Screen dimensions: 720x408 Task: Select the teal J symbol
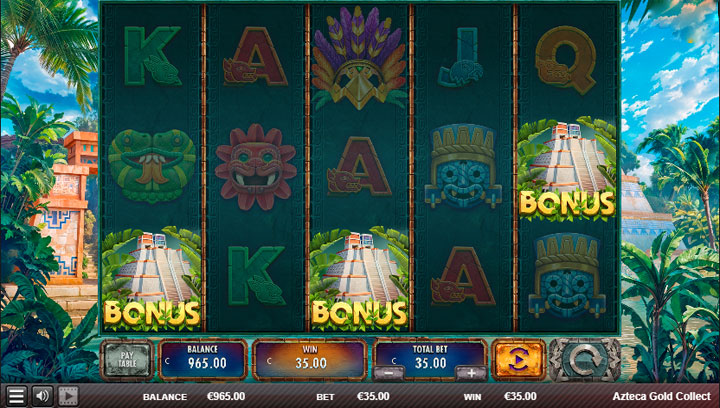click(461, 57)
